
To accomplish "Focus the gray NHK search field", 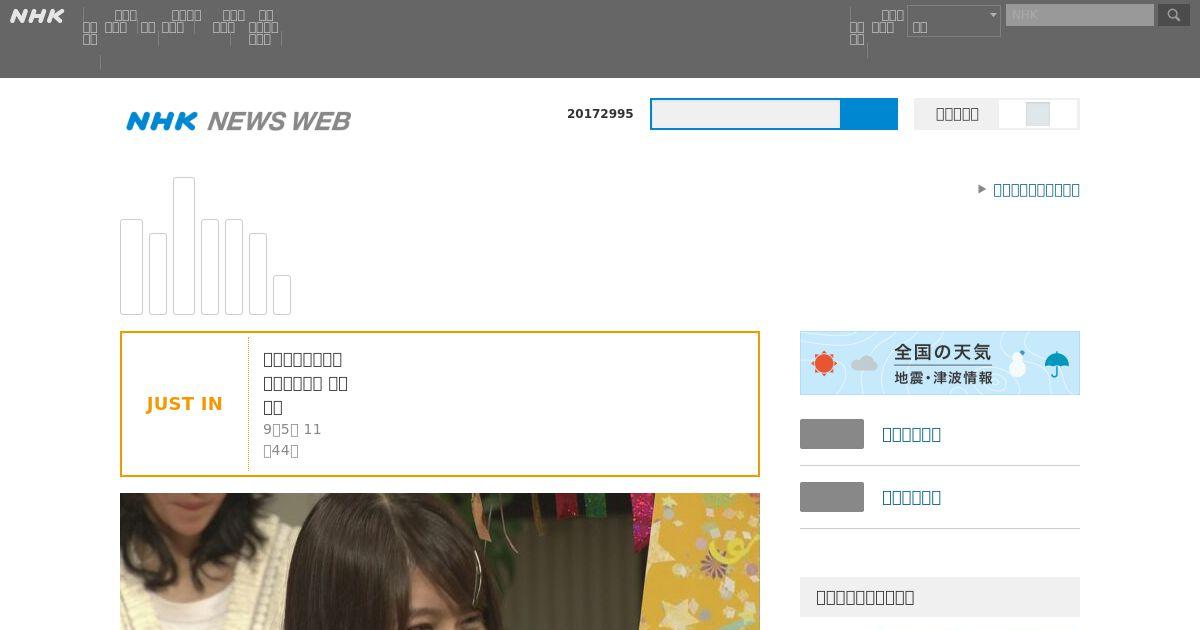I will tap(1080, 15).
